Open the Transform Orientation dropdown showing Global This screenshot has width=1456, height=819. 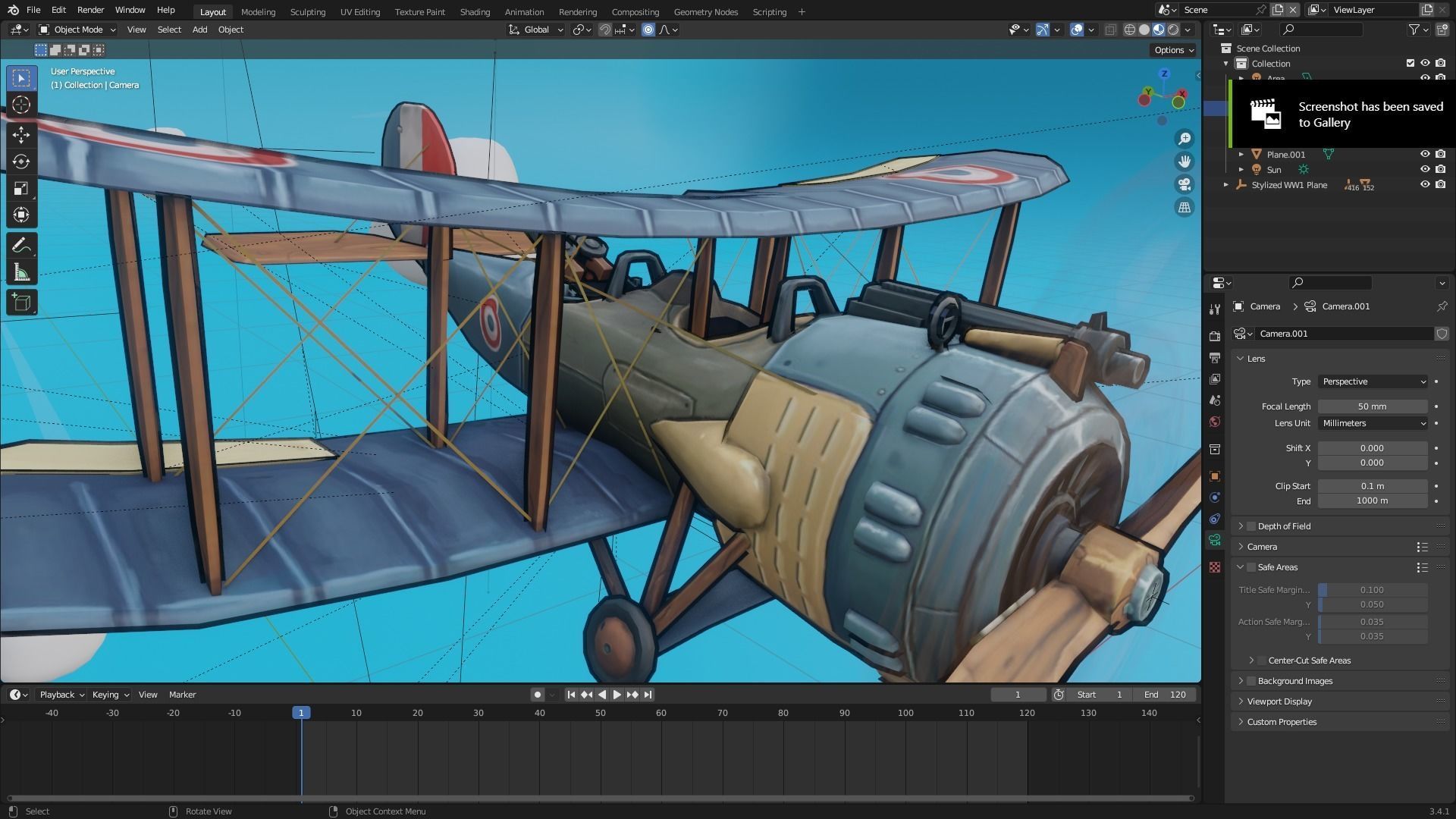pyautogui.click(x=535, y=30)
